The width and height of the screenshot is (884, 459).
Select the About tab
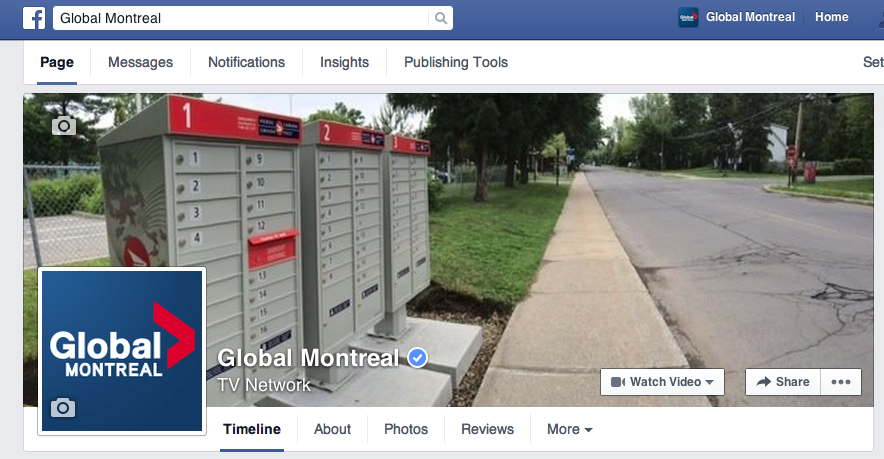[x=333, y=429]
